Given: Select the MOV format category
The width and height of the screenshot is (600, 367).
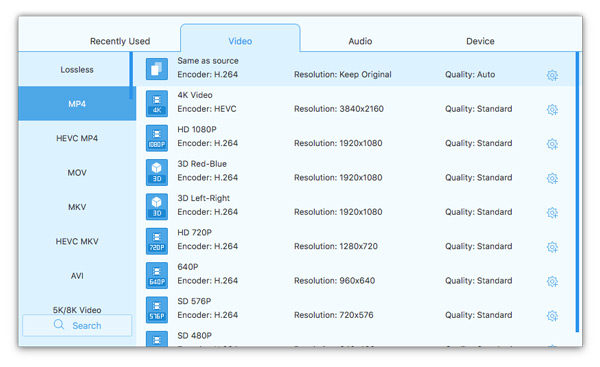Looking at the screenshot, I should pos(77,172).
